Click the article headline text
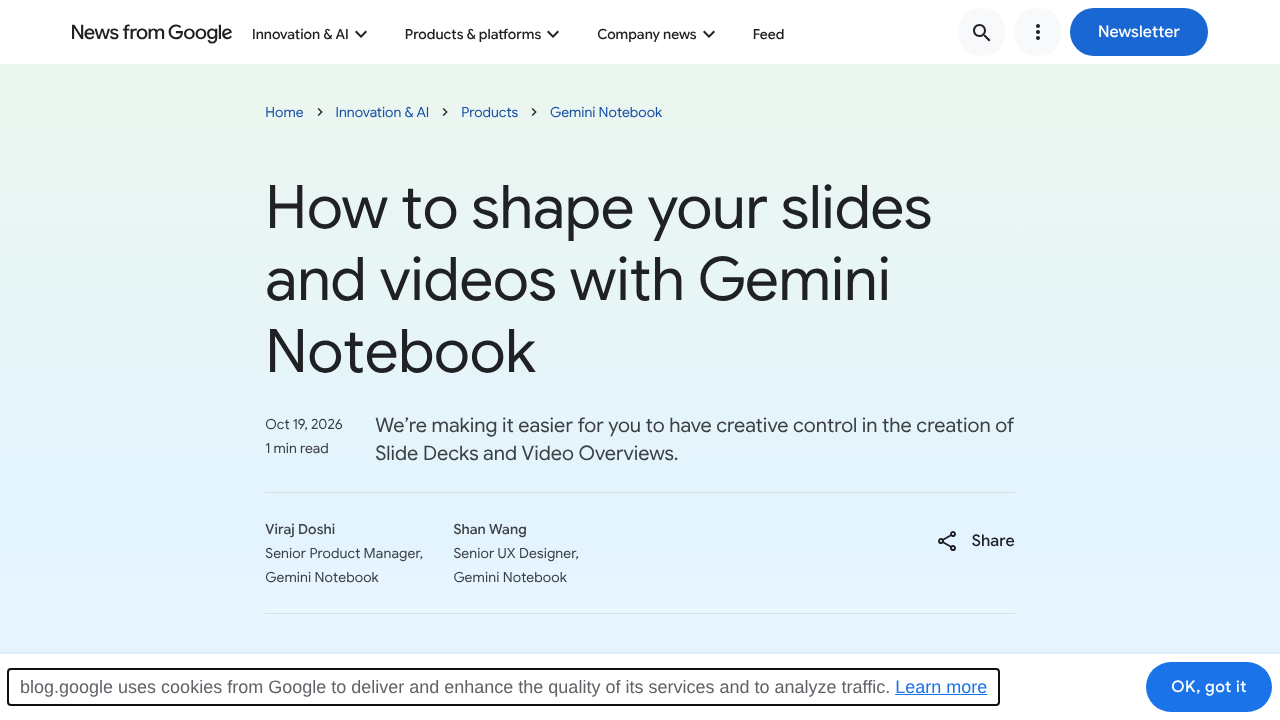 pyautogui.click(x=598, y=279)
